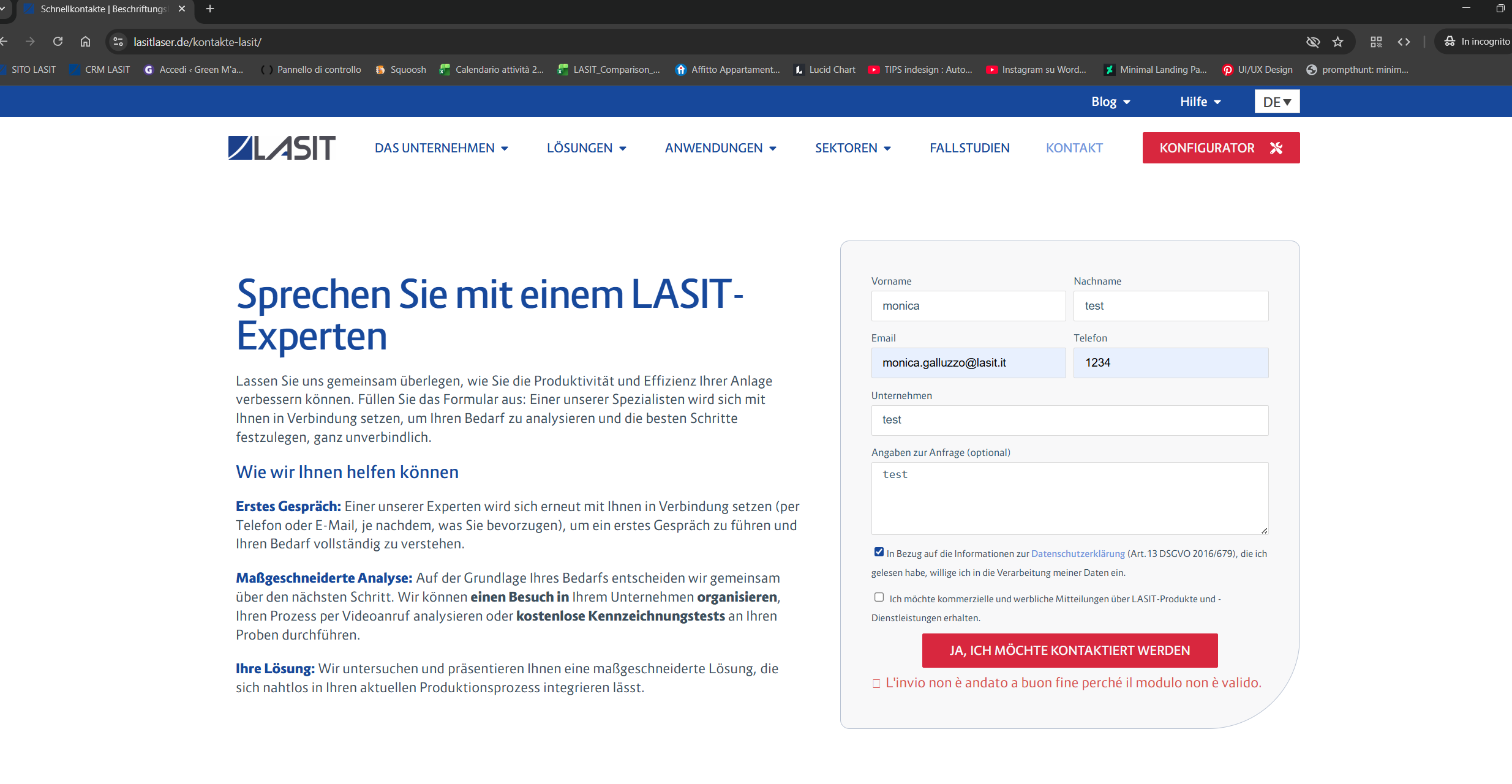Click the browser home icon
Screen dimensions: 1512x784
coord(85,42)
